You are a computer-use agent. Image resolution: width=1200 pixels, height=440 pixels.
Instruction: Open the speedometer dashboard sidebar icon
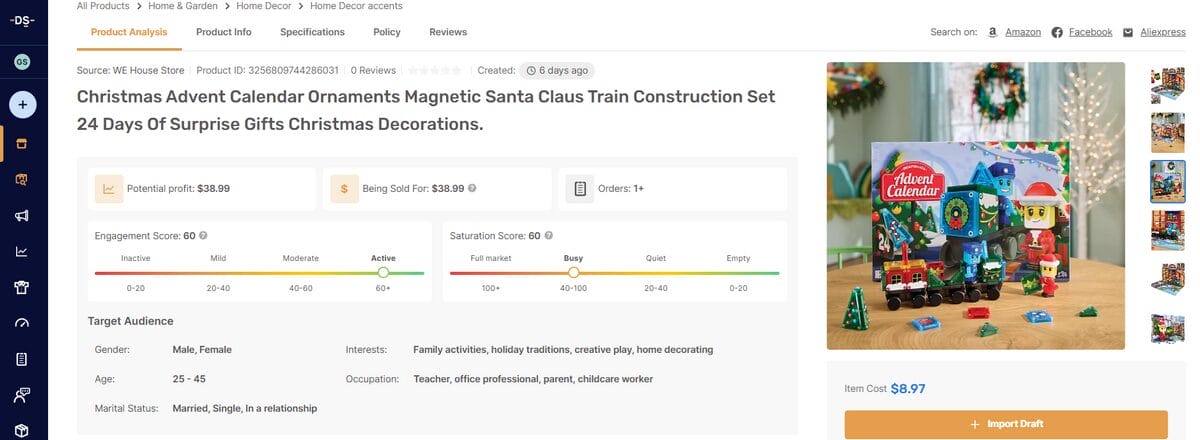click(x=22, y=323)
